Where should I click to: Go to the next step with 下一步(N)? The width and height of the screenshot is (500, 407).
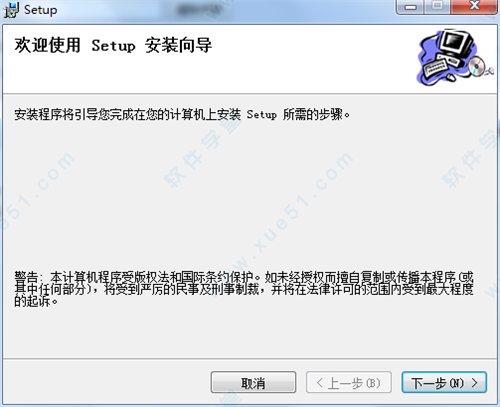tap(444, 383)
